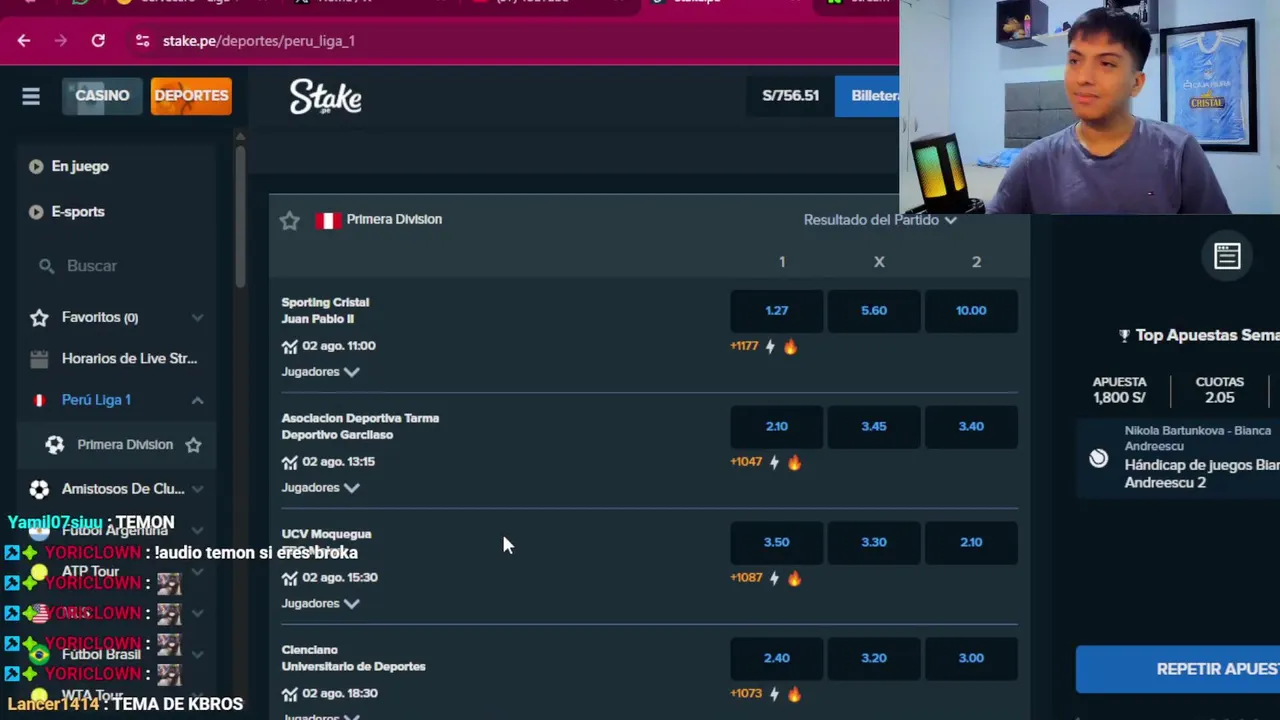Grab the sidebar vertical scrollbar
The image size is (1280, 720).
point(240,215)
